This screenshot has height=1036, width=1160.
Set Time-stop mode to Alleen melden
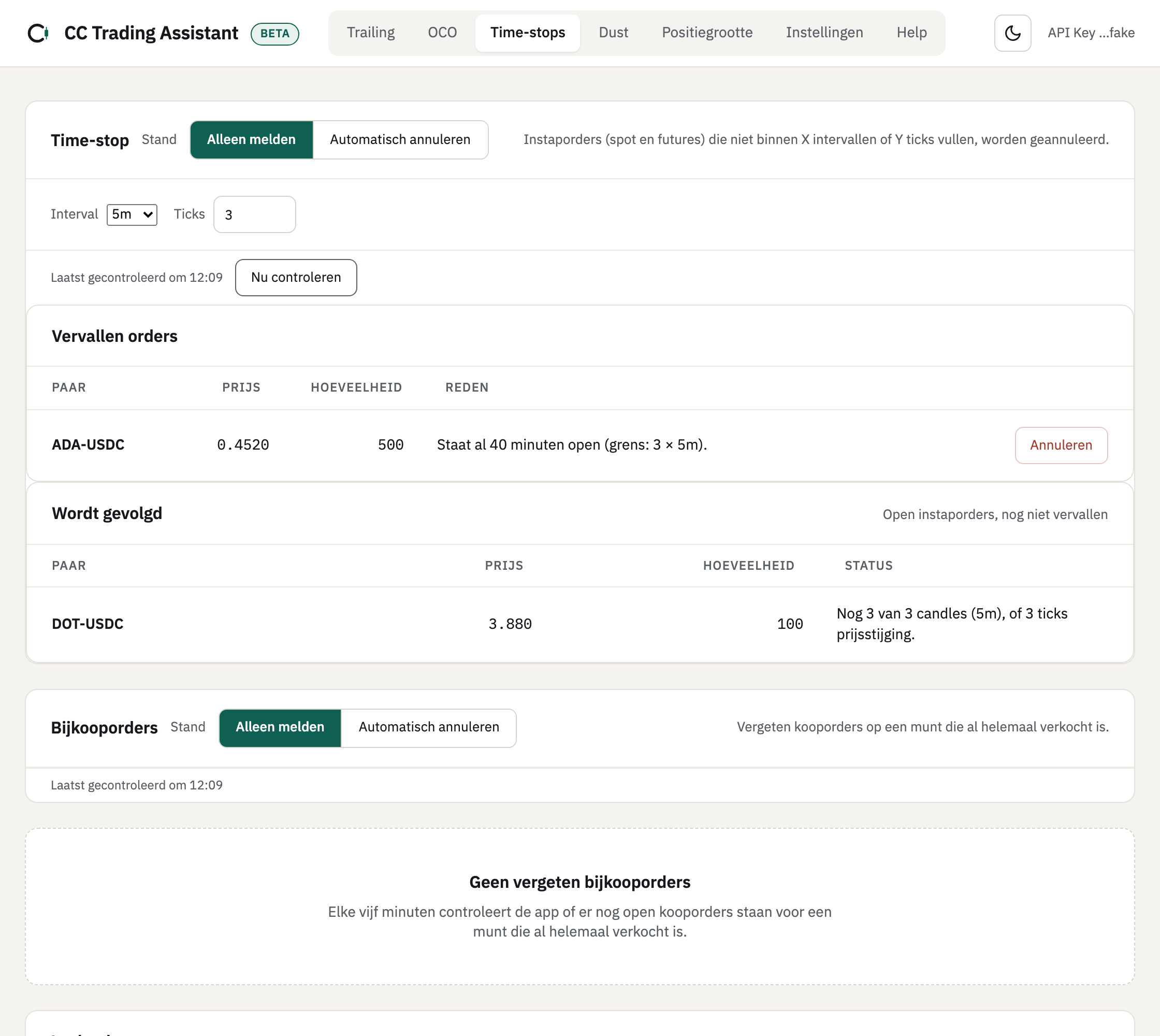(251, 139)
